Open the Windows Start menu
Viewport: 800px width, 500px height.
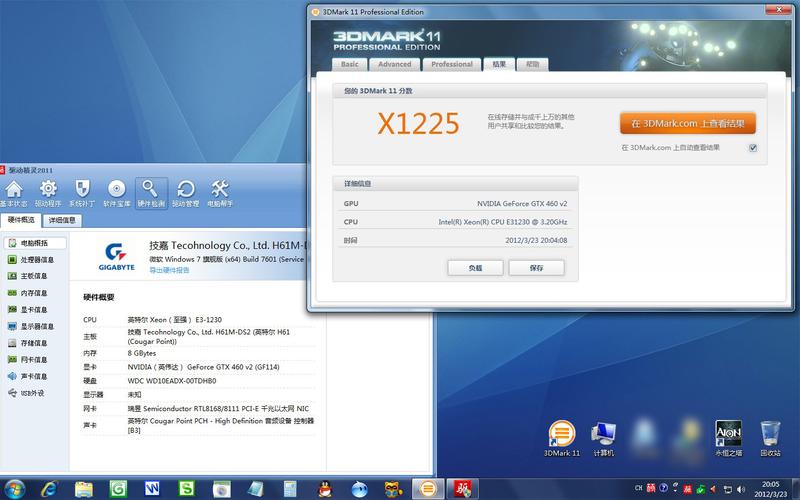coord(14,489)
